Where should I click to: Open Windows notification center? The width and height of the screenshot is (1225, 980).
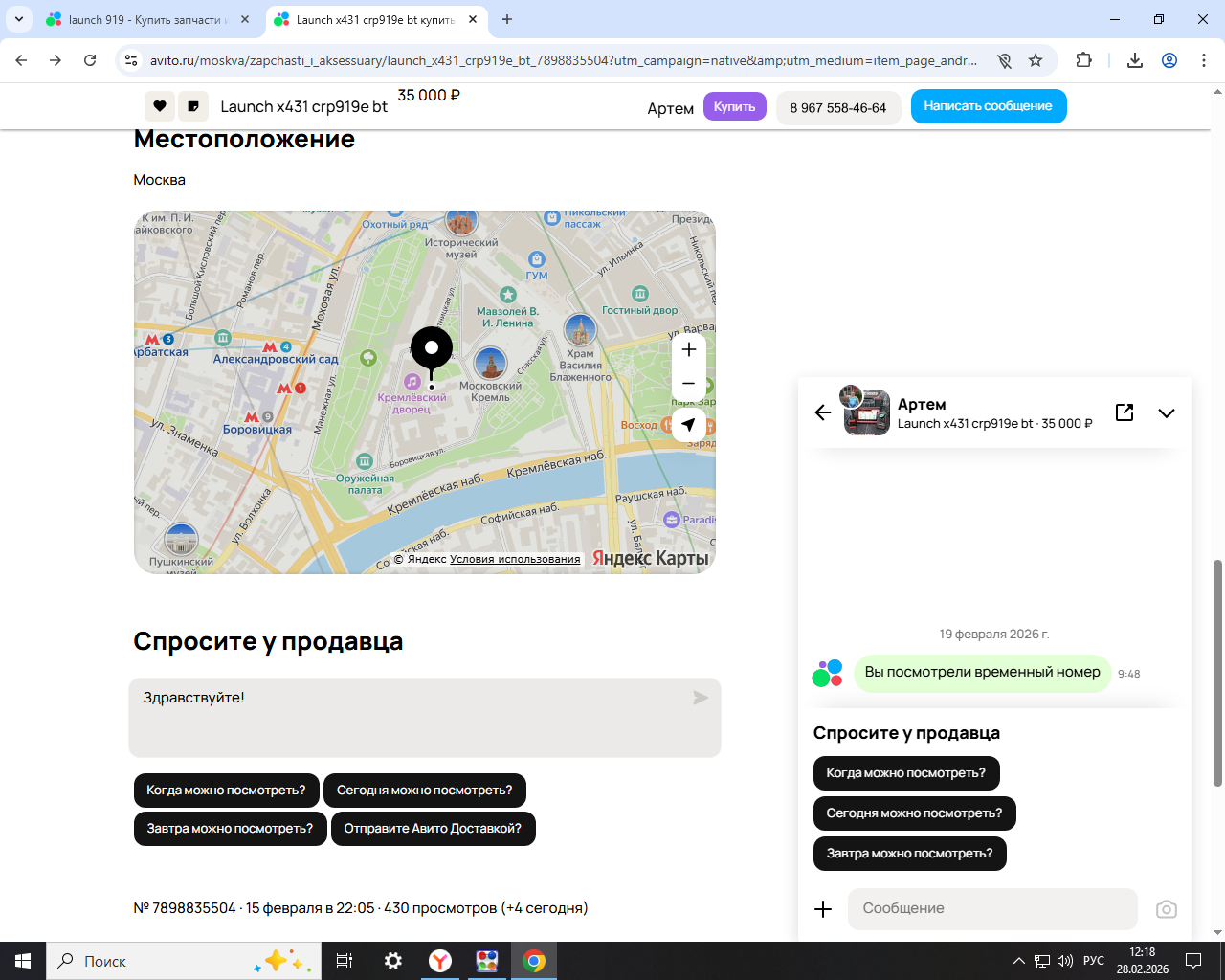coord(1193,961)
